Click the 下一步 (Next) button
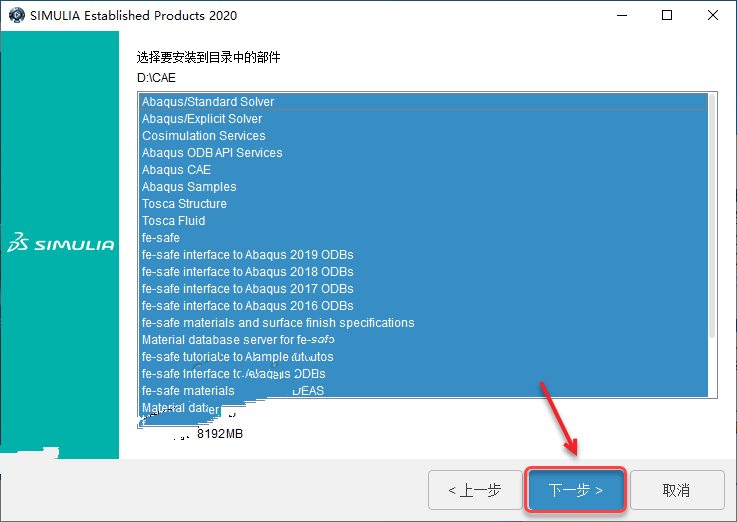 click(575, 490)
